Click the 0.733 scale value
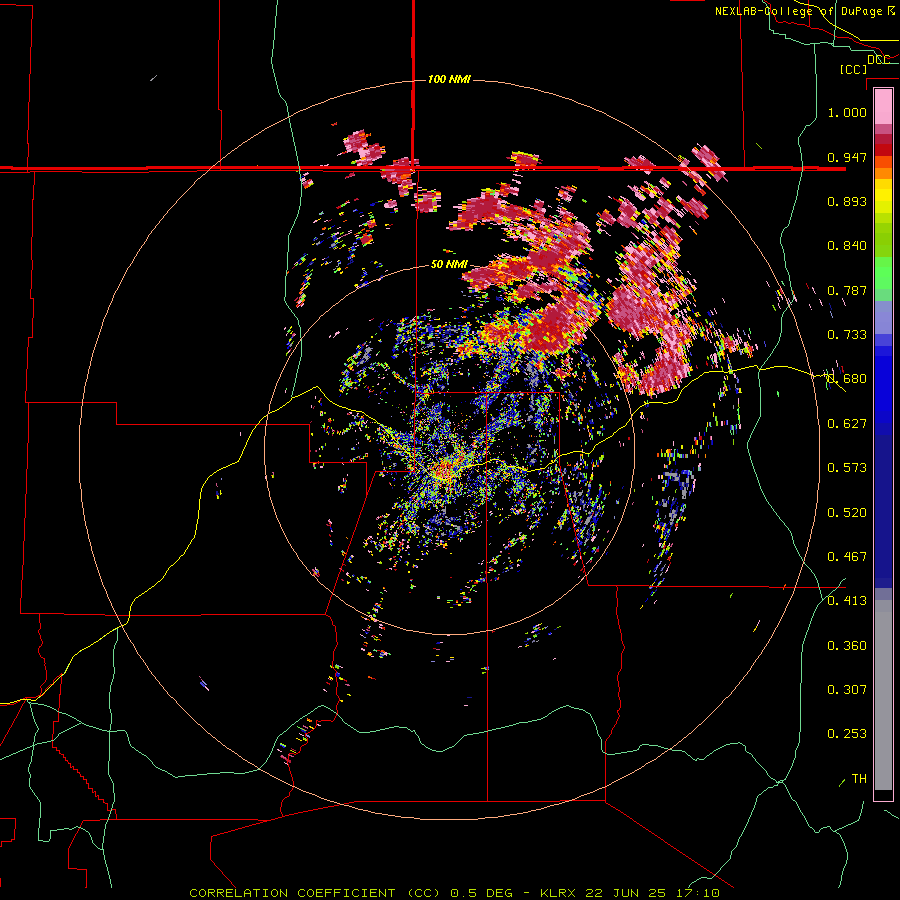 (847, 335)
